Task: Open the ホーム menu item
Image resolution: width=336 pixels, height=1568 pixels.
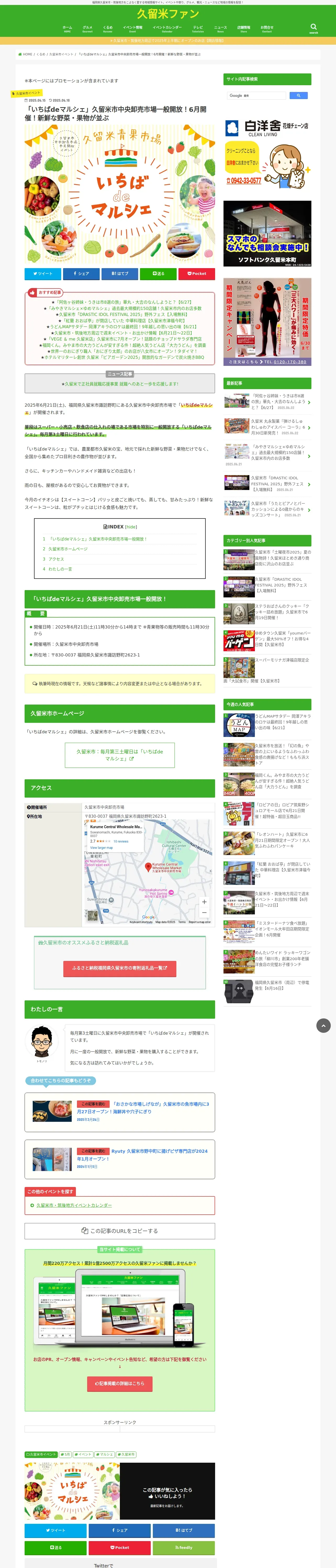Action: (x=67, y=28)
